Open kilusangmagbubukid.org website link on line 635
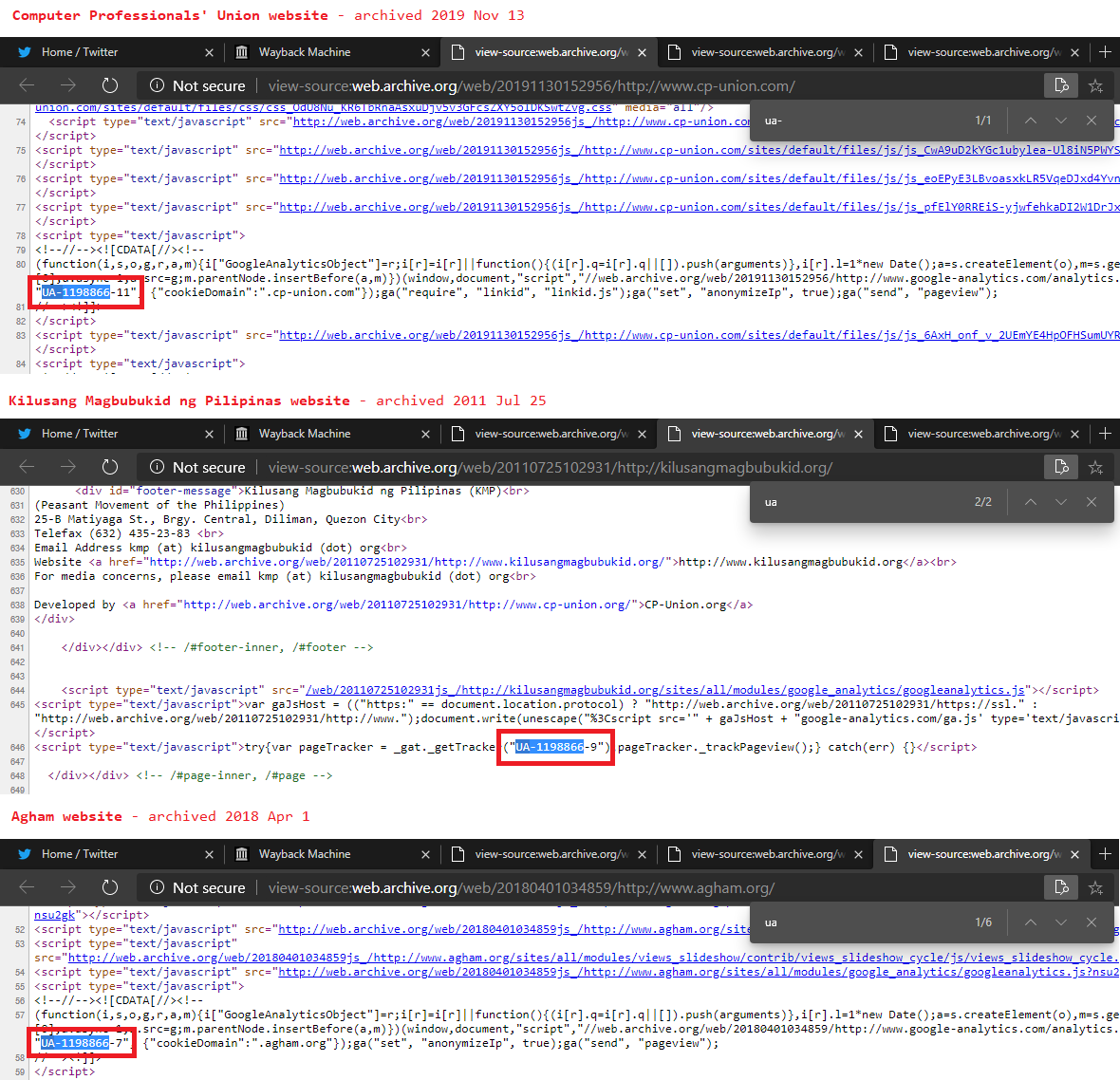This screenshot has height=1080, width=1120. [x=407, y=562]
